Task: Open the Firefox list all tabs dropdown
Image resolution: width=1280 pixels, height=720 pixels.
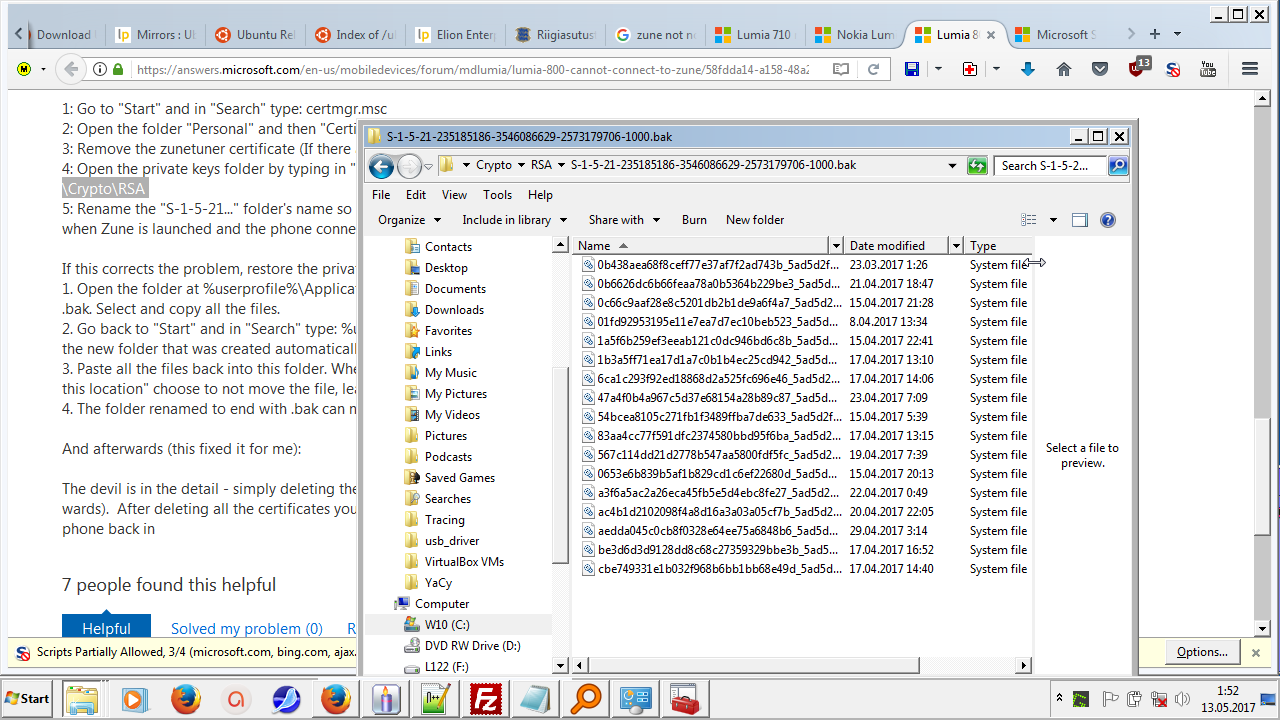Action: [x=1177, y=34]
